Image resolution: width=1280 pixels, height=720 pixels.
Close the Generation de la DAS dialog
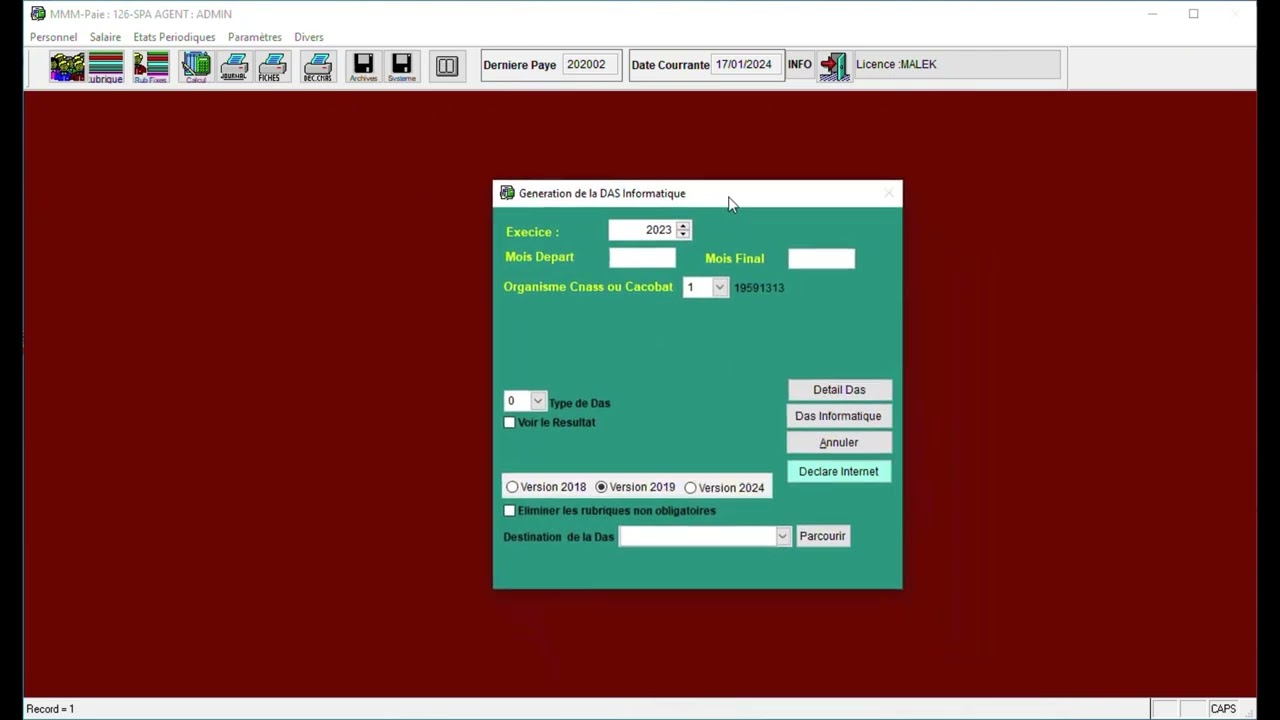click(888, 193)
